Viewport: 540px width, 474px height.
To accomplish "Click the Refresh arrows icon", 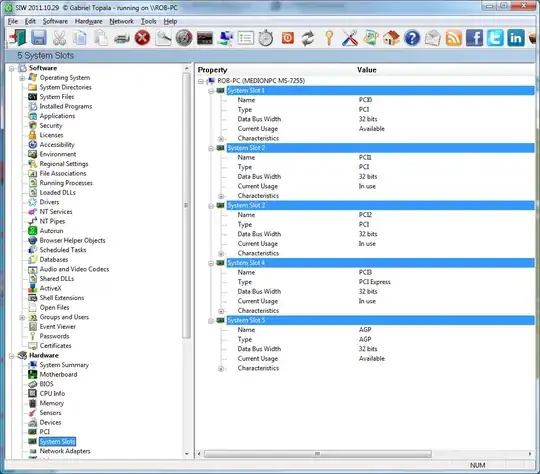I will tap(308, 38).
